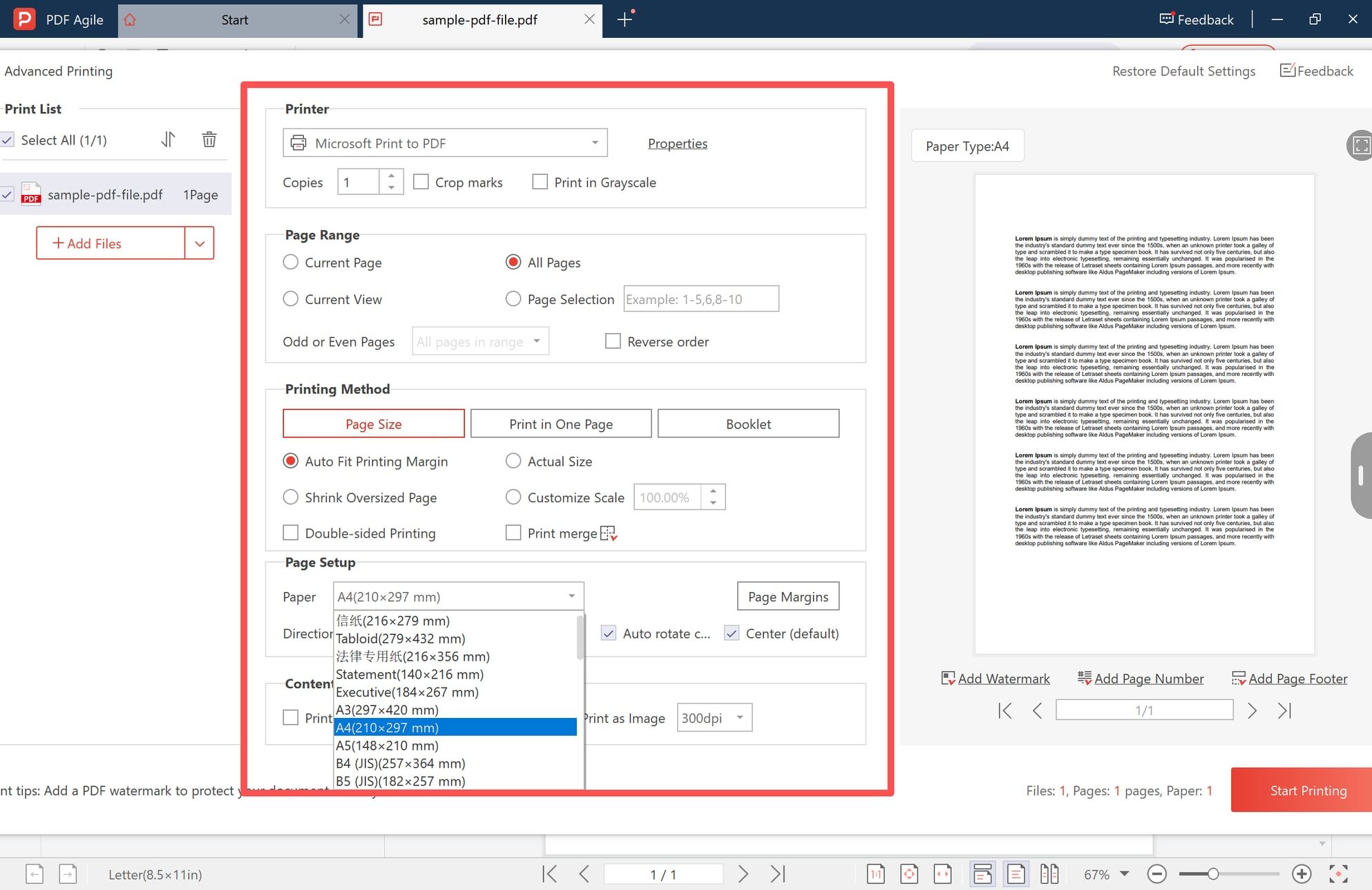Click Page Margins button
This screenshot has height=890, width=1372.
pyautogui.click(x=788, y=596)
